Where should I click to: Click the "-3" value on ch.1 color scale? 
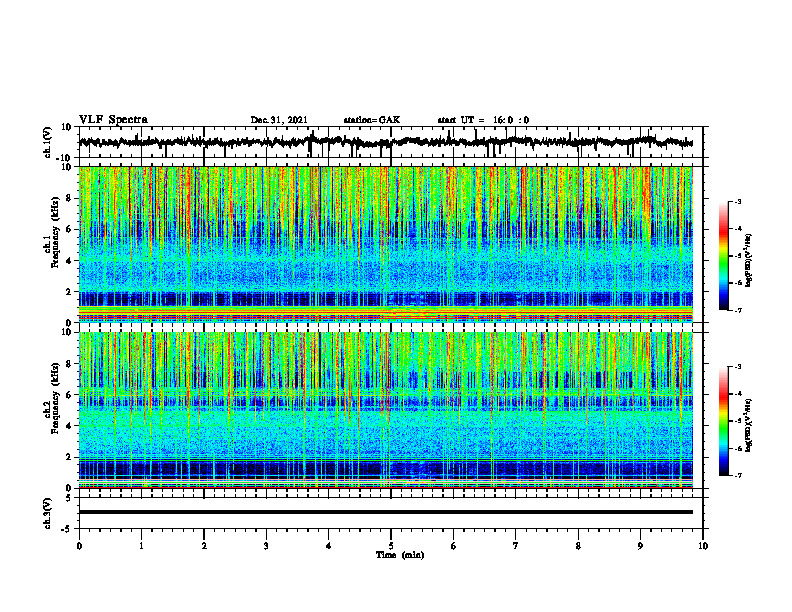click(737, 201)
